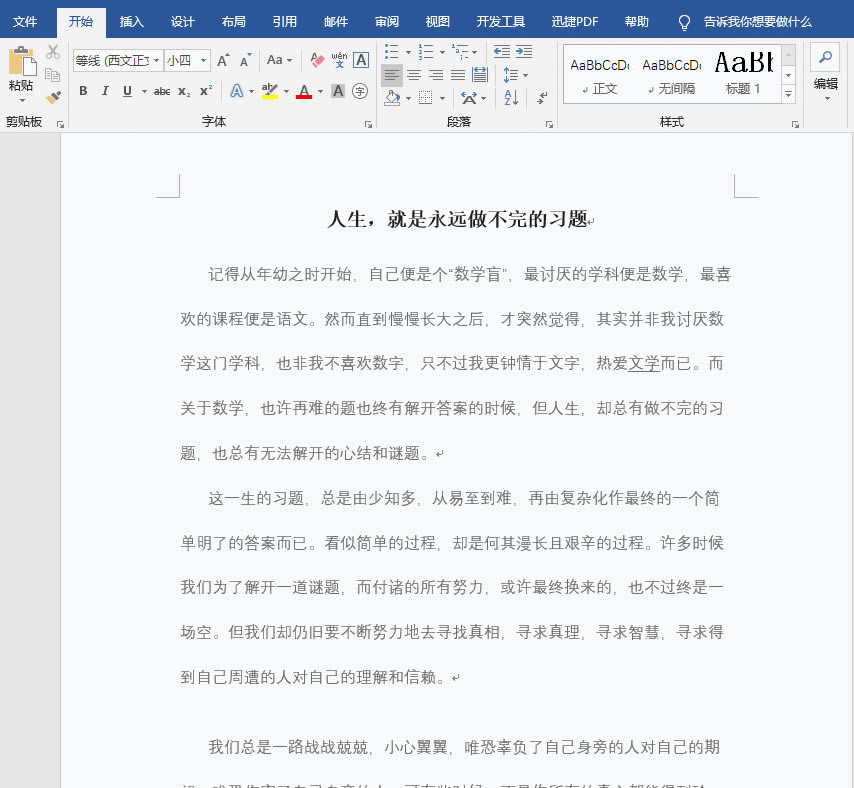Image resolution: width=854 pixels, height=788 pixels.
Task: Apply red font color
Action: [304, 91]
